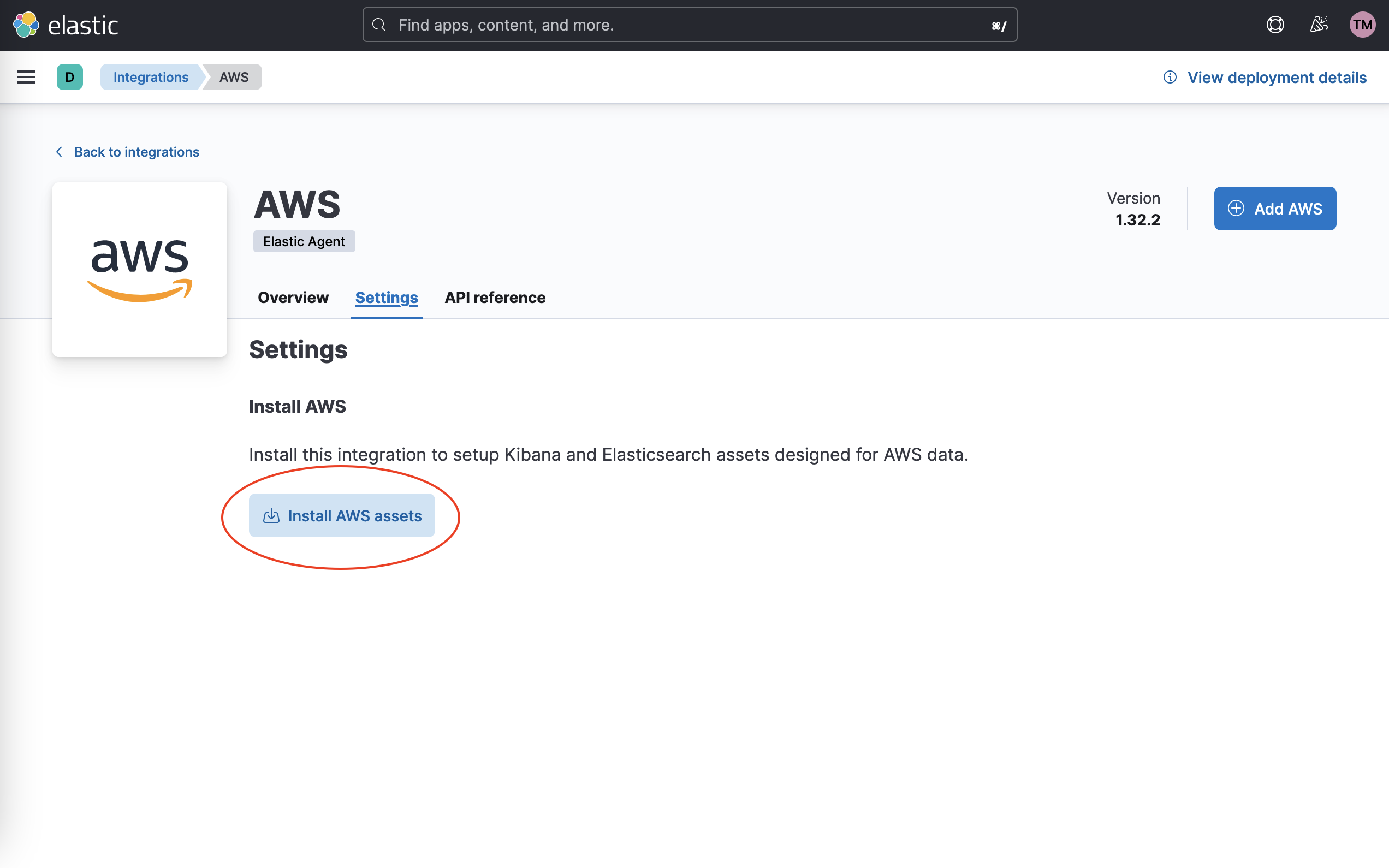The image size is (1389, 868).
Task: Open the hamburger navigation menu
Action: 26,76
